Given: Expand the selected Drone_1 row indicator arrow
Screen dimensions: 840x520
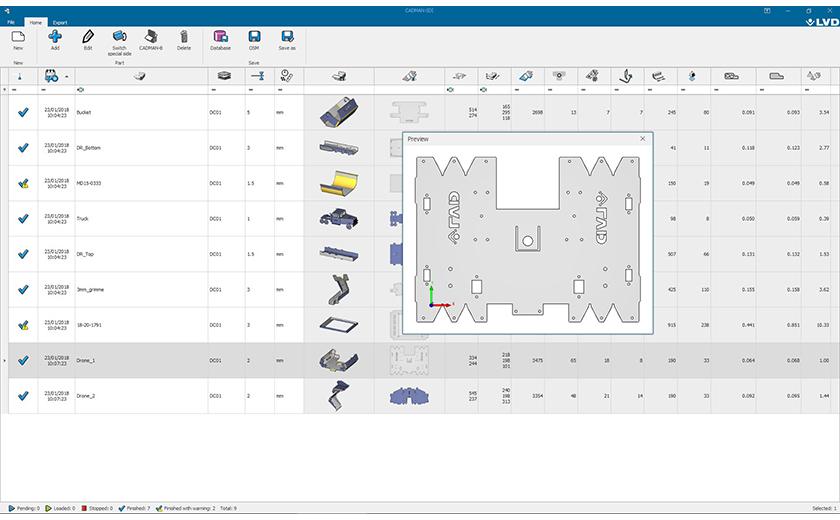Looking at the screenshot, I should (4, 360).
